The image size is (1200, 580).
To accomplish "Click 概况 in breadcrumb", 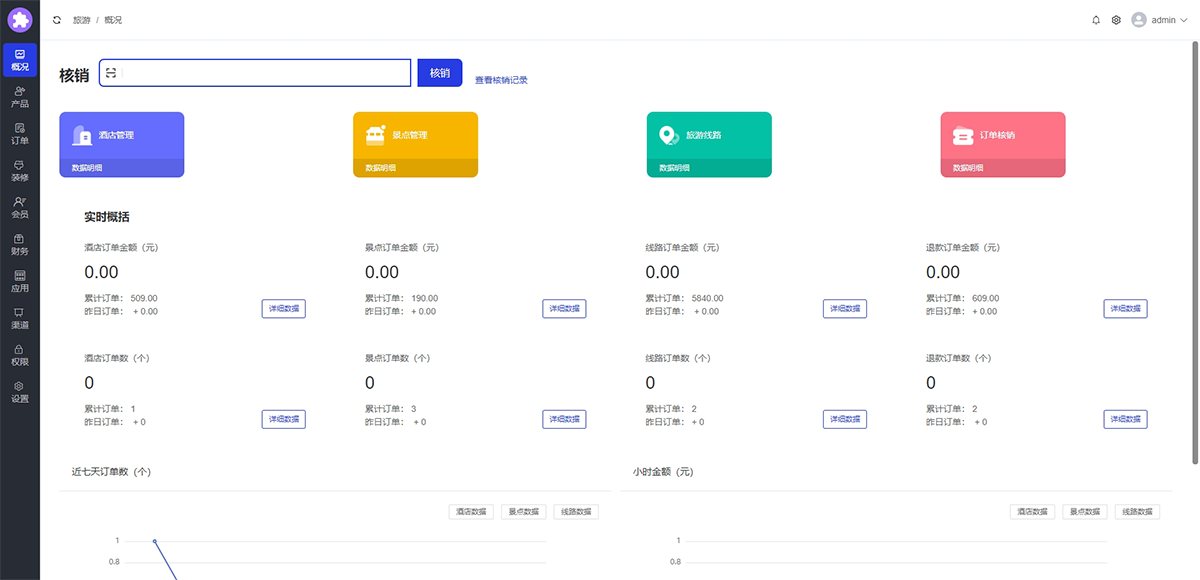I will [113, 20].
